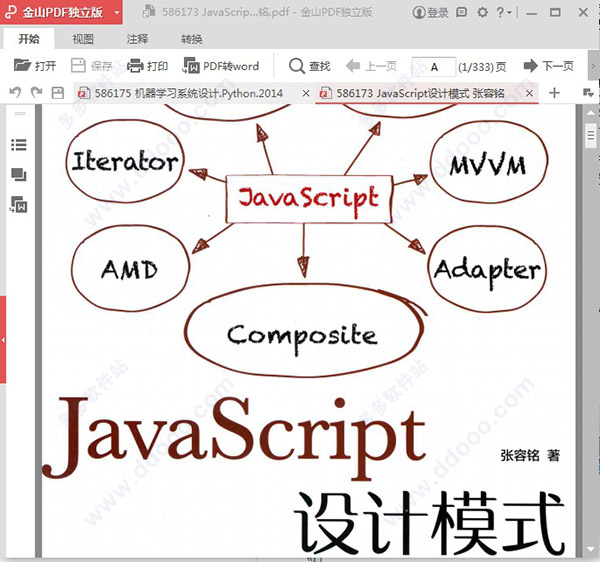Select the 586173 JavaScript设计模式 document tab

coord(420,93)
